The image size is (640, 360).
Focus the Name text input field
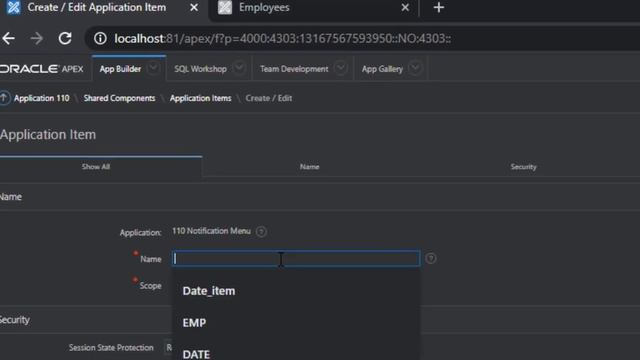[x=296, y=258]
